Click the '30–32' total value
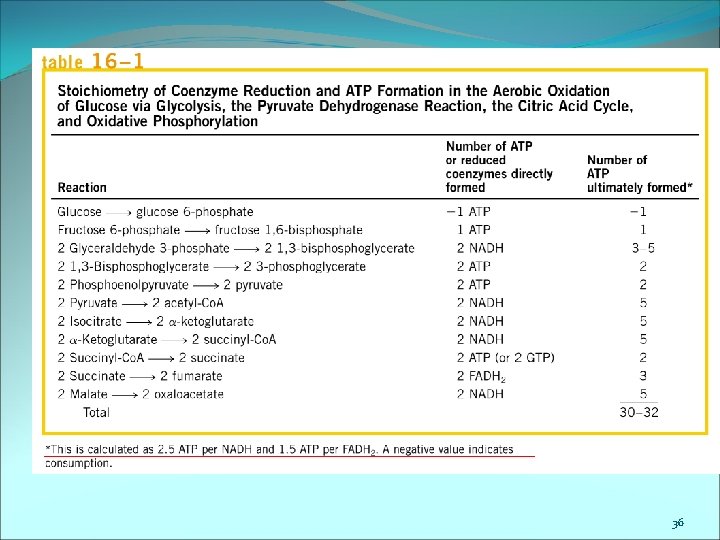Viewport: 720px width, 540px height. (639, 412)
